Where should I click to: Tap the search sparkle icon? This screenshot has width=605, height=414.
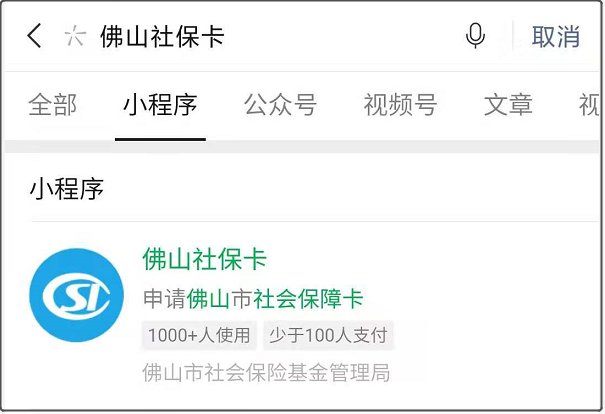tap(75, 35)
